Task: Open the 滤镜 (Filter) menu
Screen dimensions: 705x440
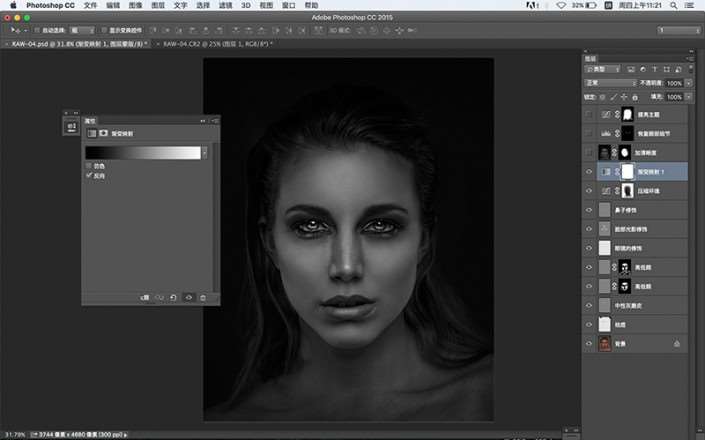Action: tap(226, 6)
